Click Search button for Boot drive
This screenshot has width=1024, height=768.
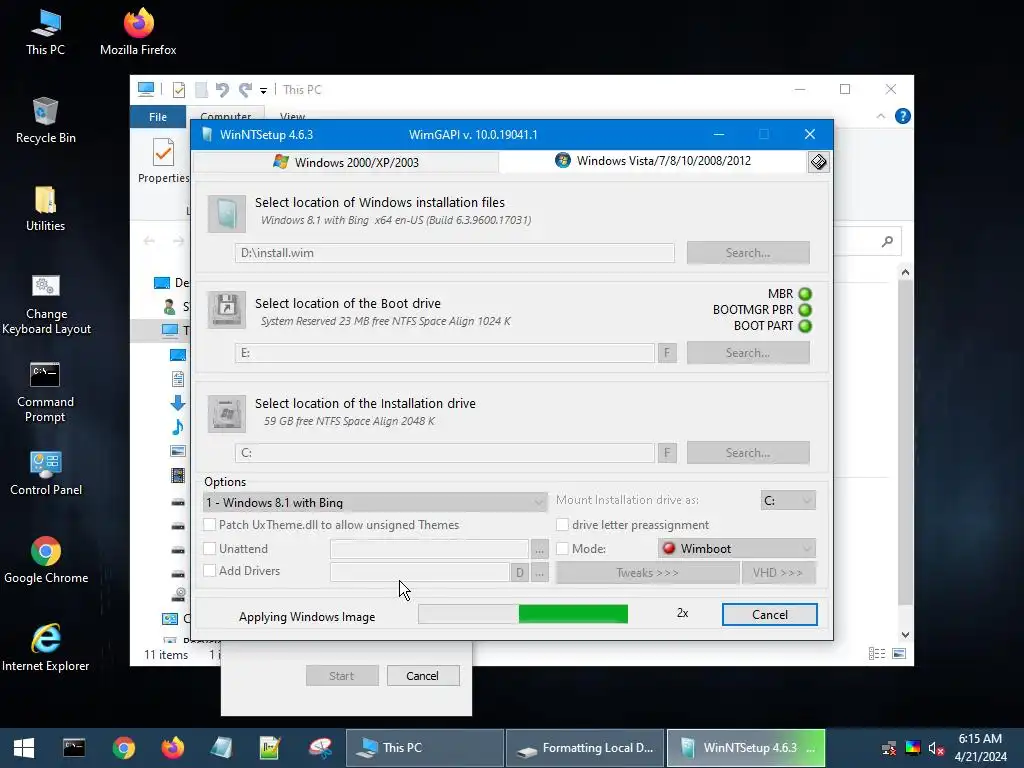tap(748, 353)
